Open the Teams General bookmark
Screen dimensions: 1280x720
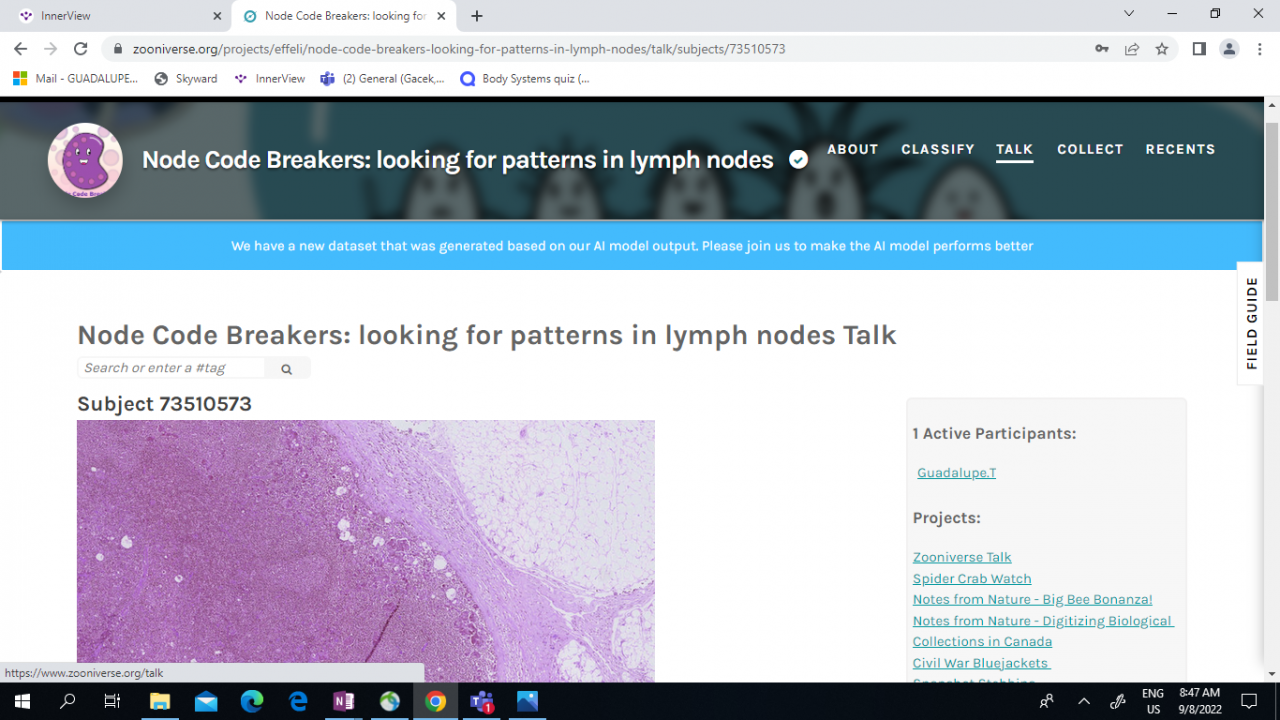coord(383,79)
